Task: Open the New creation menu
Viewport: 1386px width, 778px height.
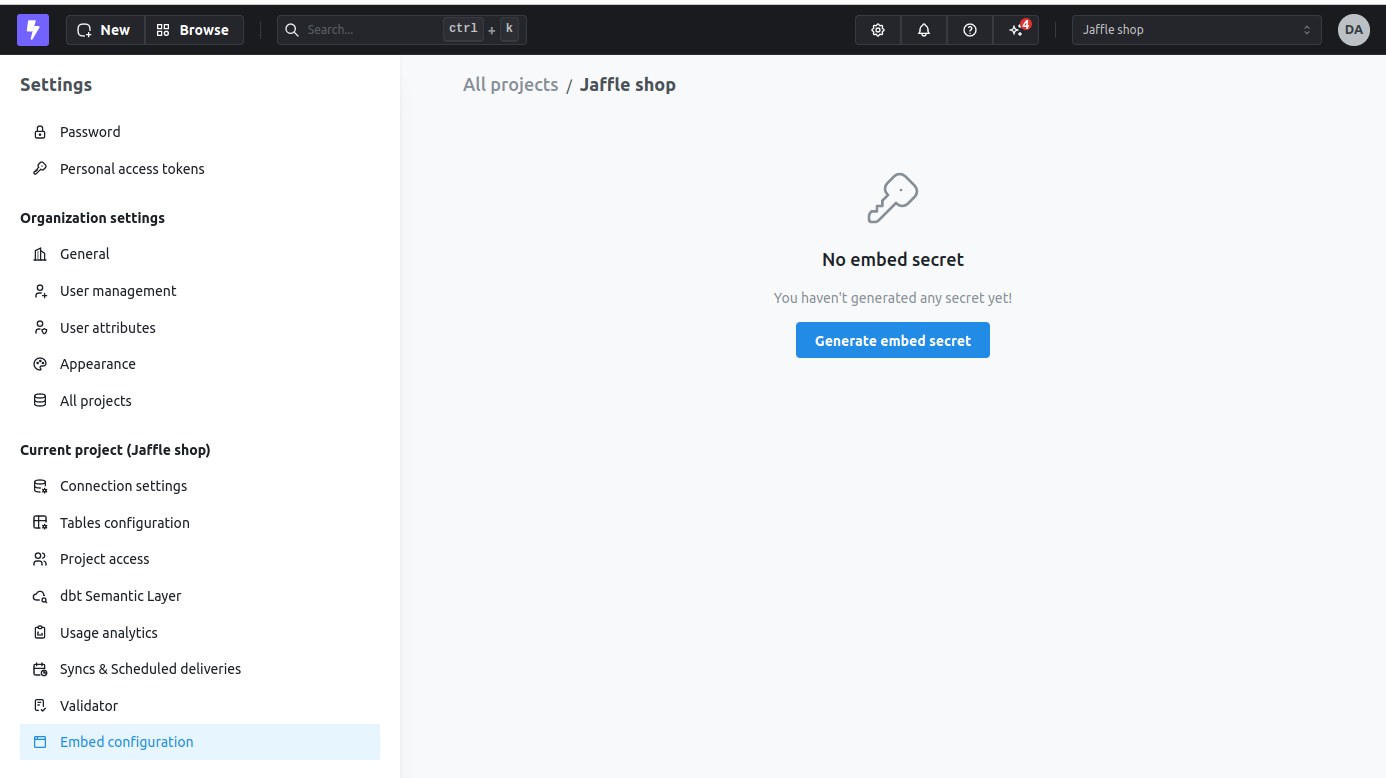Action: click(x=104, y=29)
